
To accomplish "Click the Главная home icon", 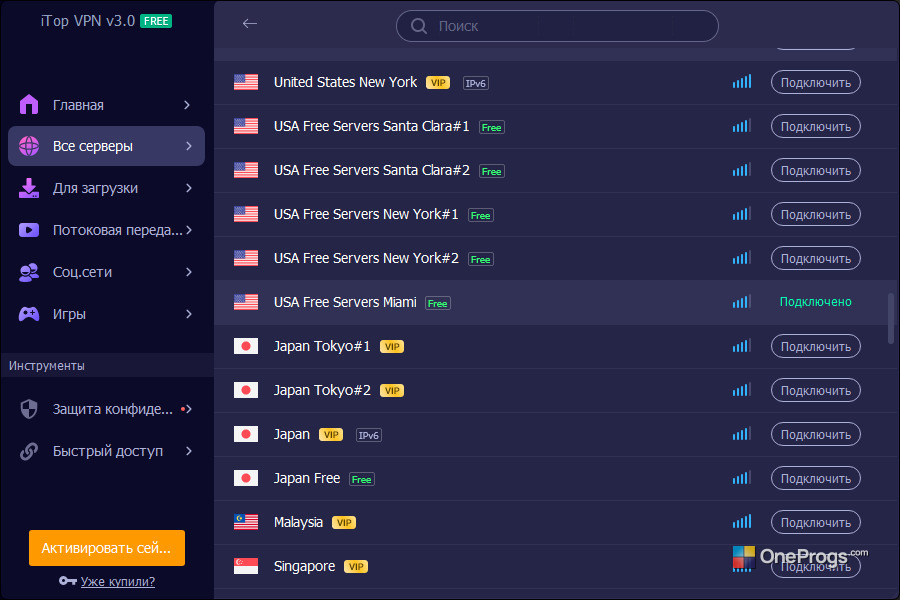I will [x=29, y=104].
